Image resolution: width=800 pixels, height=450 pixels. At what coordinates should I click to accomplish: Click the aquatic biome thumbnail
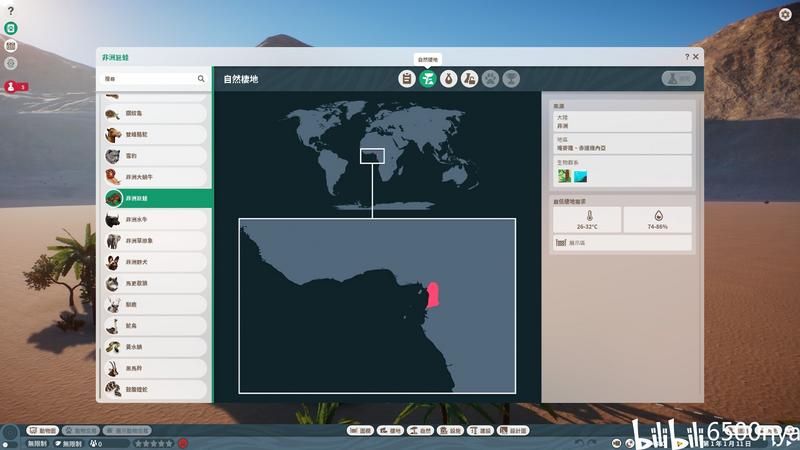pos(581,176)
